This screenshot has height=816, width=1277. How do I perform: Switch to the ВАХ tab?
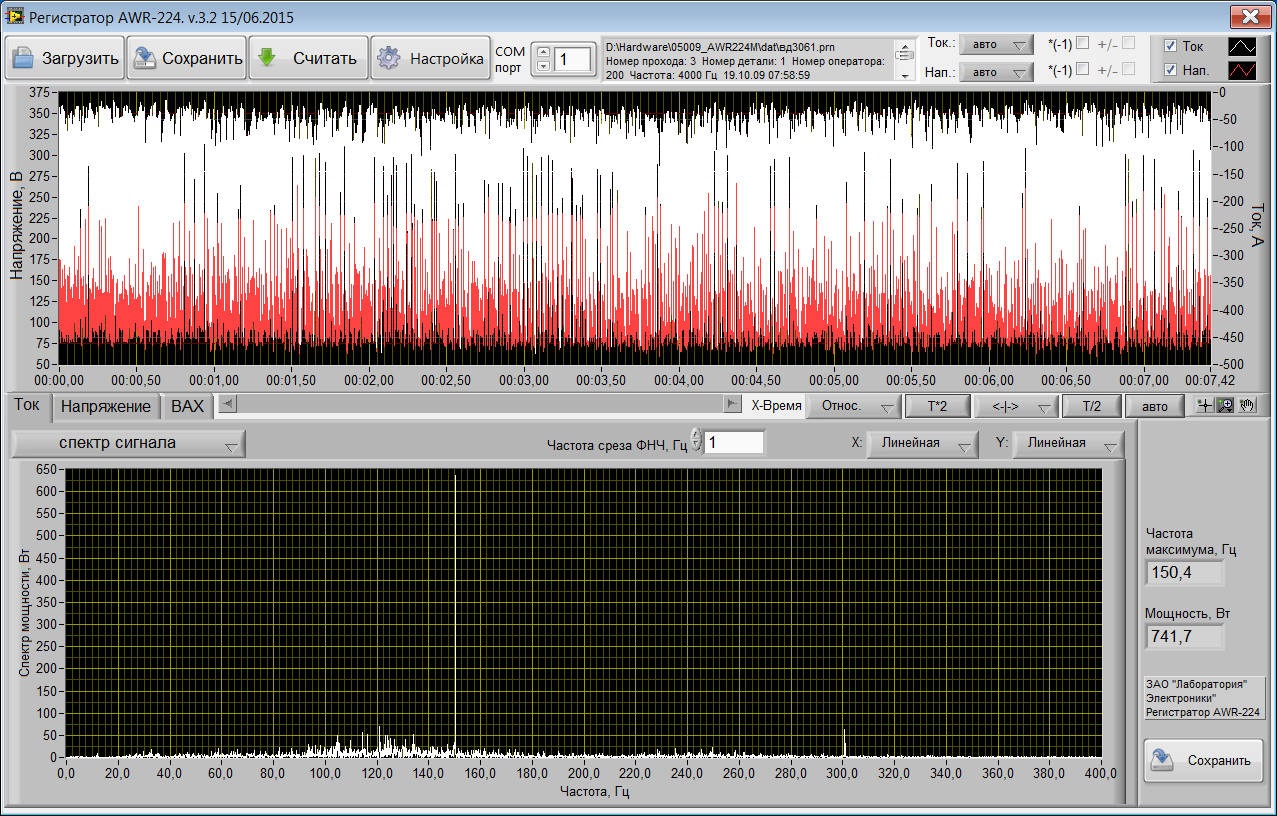click(x=187, y=406)
